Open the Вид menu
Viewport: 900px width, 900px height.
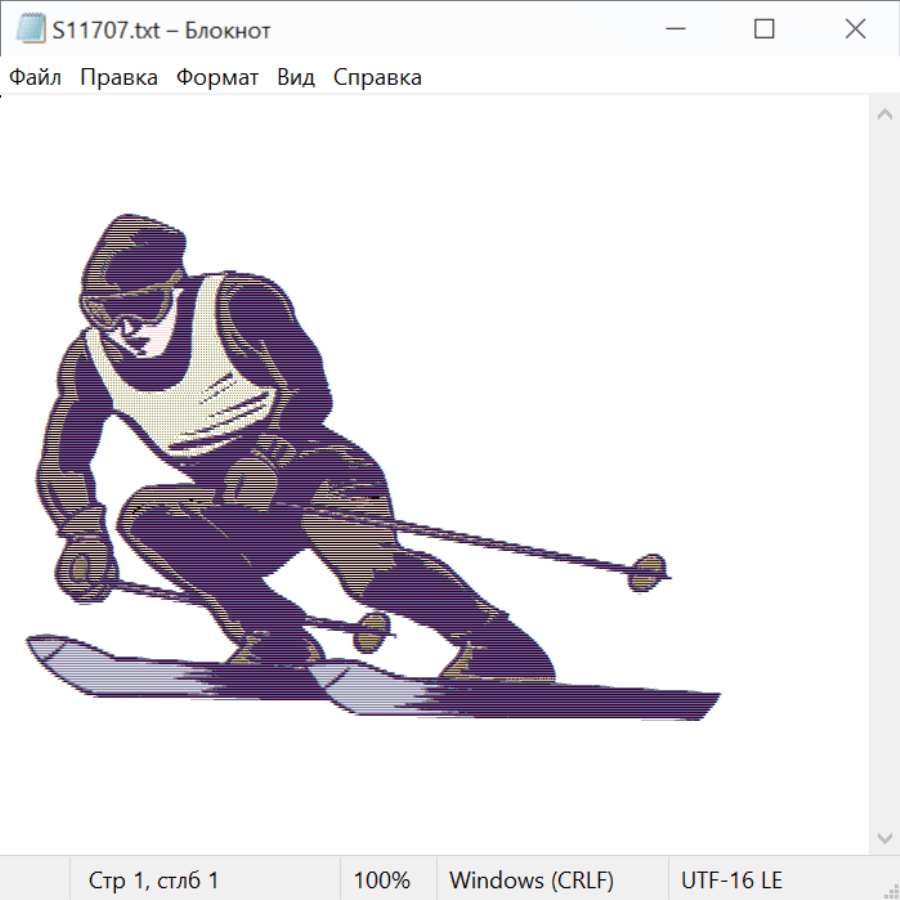pos(296,78)
